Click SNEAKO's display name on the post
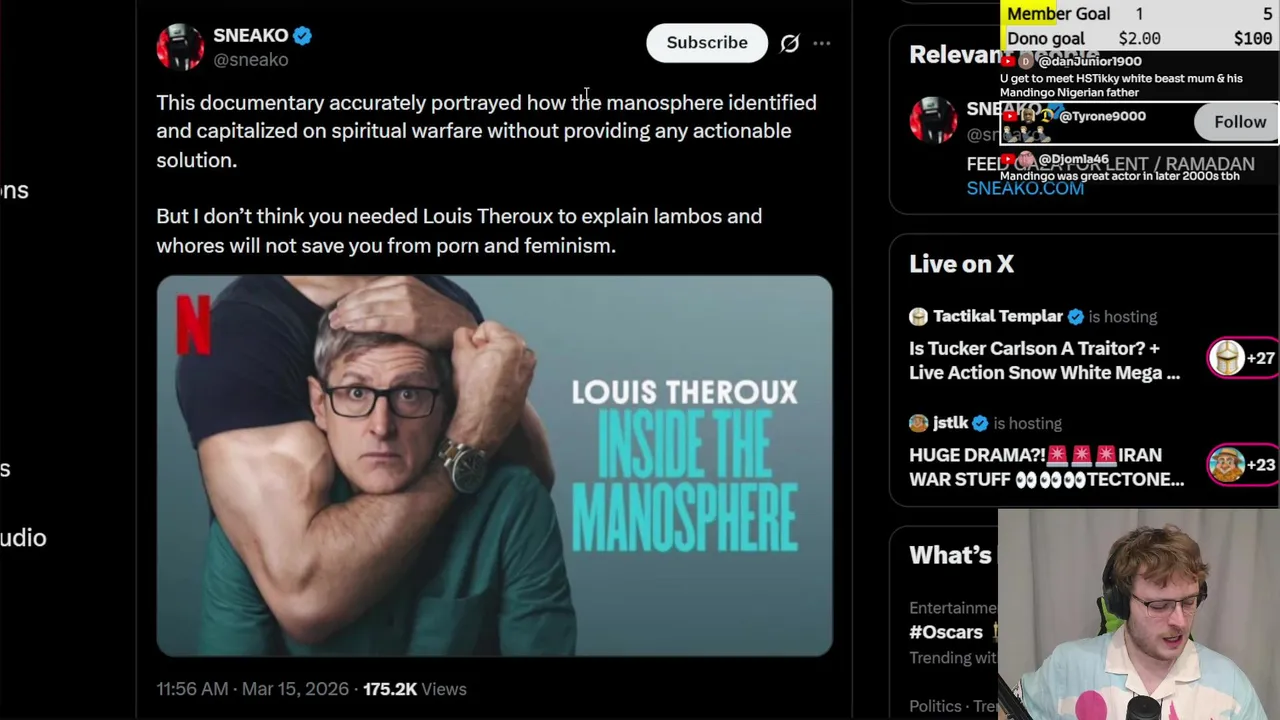This screenshot has width=1280, height=720. tap(250, 36)
